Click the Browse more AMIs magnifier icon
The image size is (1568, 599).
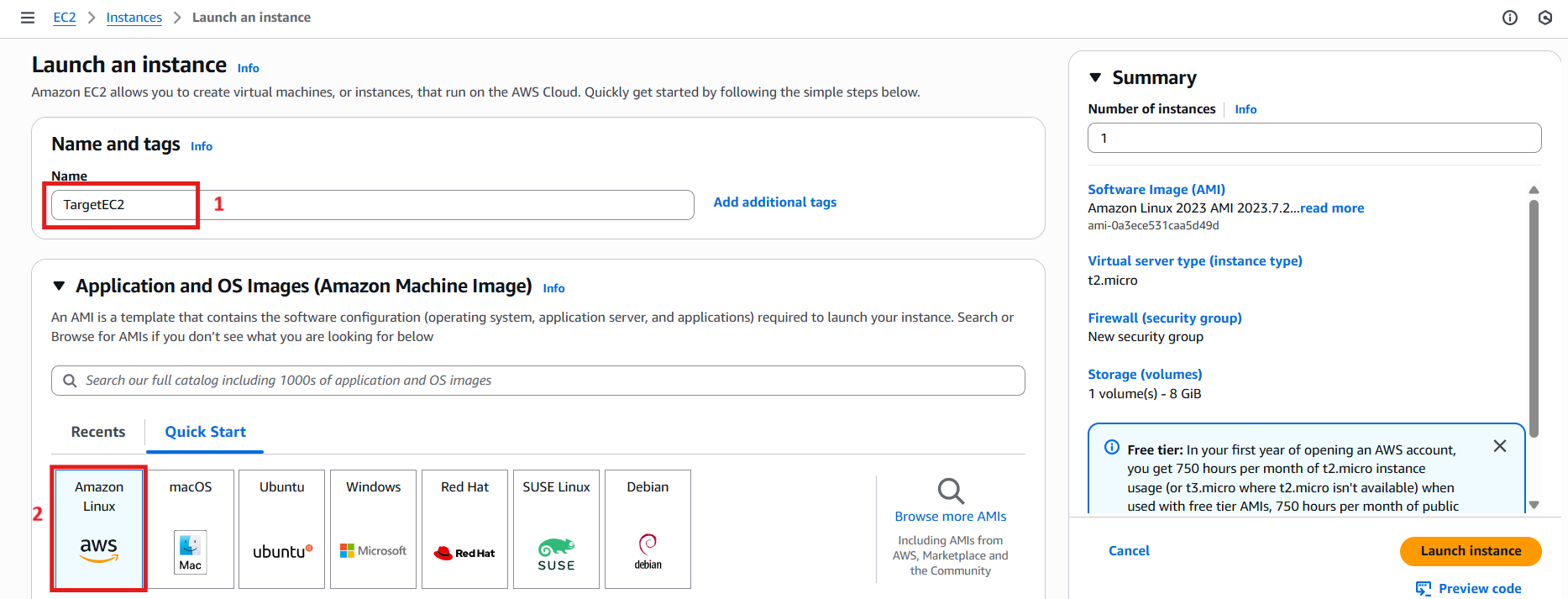[x=951, y=491]
